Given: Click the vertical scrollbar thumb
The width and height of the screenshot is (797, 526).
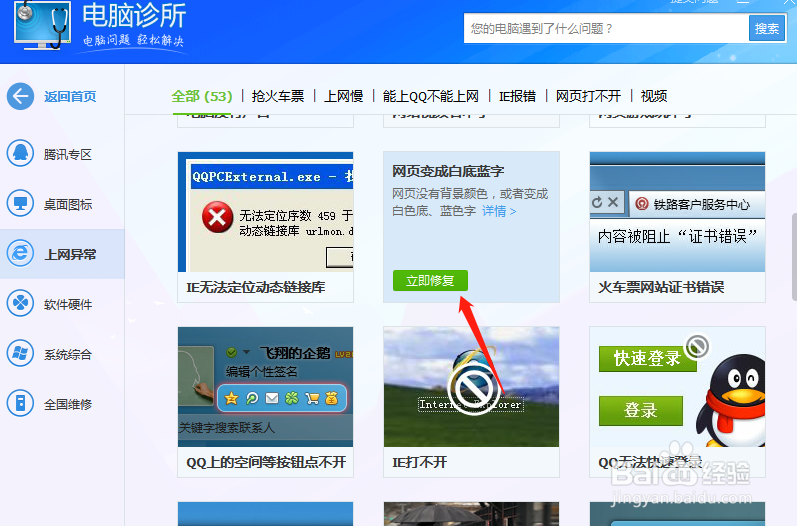Looking at the screenshot, I should (794, 257).
